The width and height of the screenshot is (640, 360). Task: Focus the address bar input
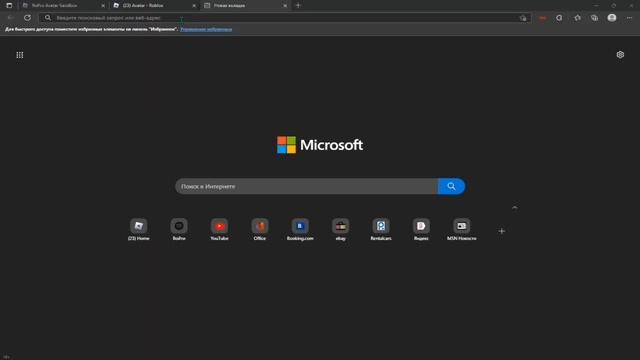pos(286,18)
